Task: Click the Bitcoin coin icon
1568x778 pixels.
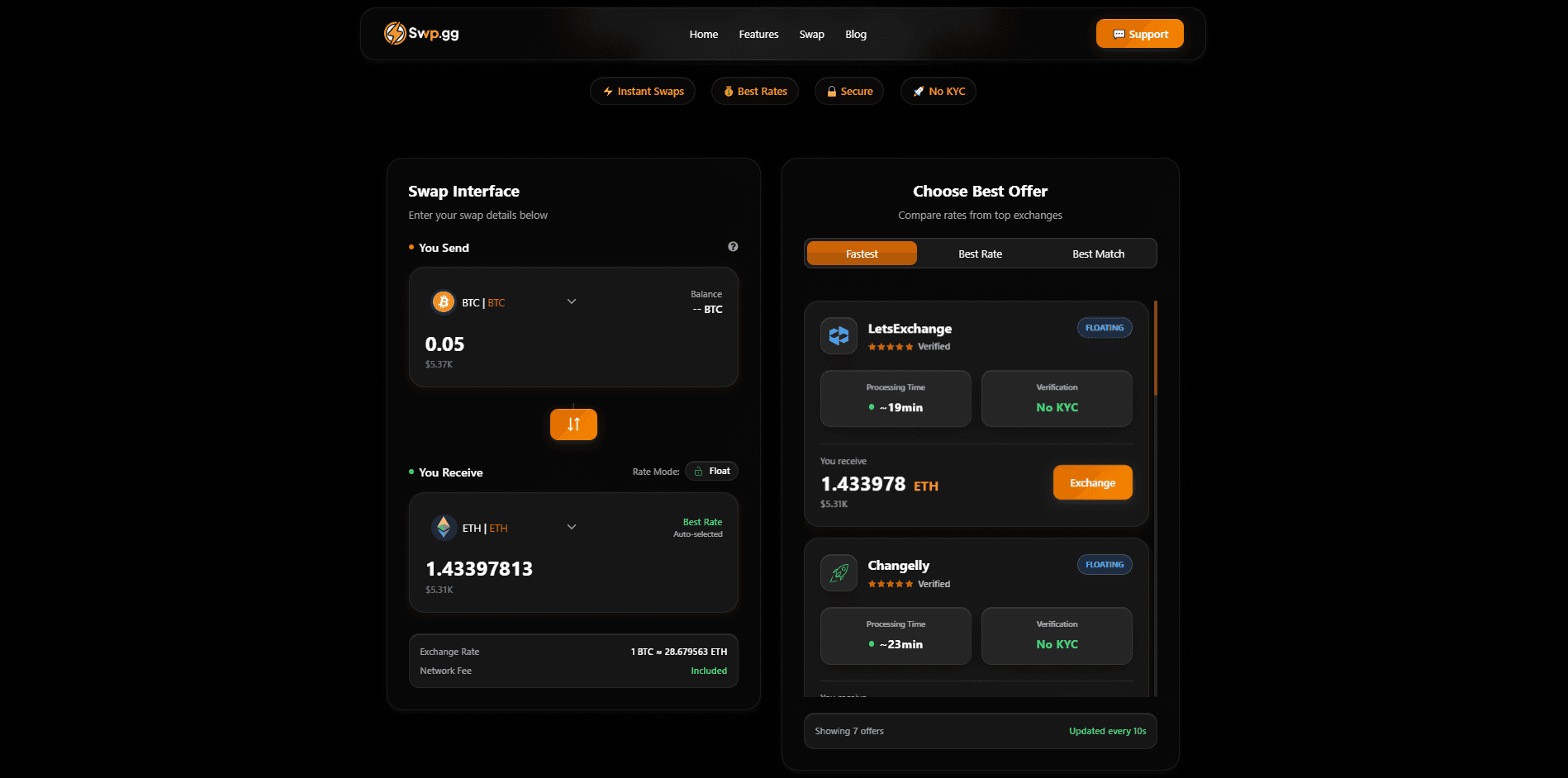Action: (444, 302)
